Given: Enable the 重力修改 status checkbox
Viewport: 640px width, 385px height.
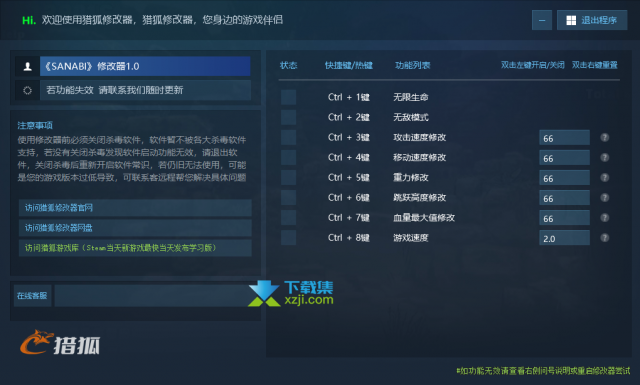Looking at the screenshot, I should click(289, 178).
